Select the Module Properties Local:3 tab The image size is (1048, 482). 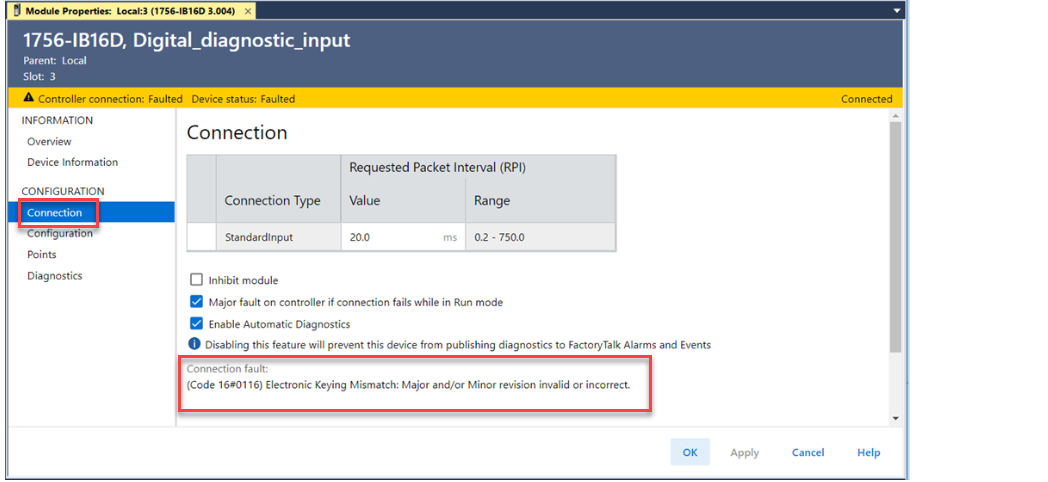tap(131, 11)
